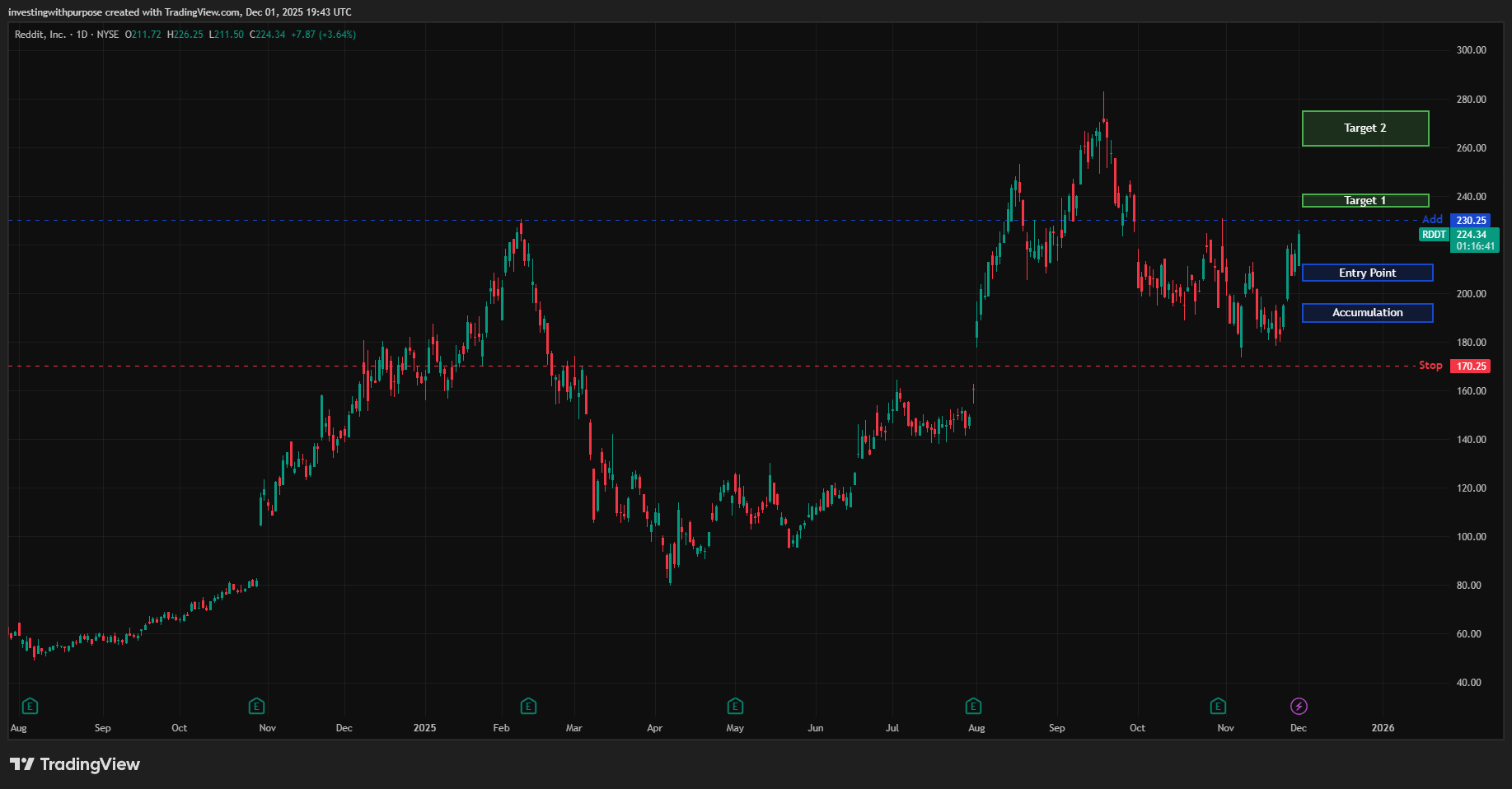This screenshot has width=1512, height=789.
Task: Click the 260.00 price axis value
Action: click(1471, 148)
